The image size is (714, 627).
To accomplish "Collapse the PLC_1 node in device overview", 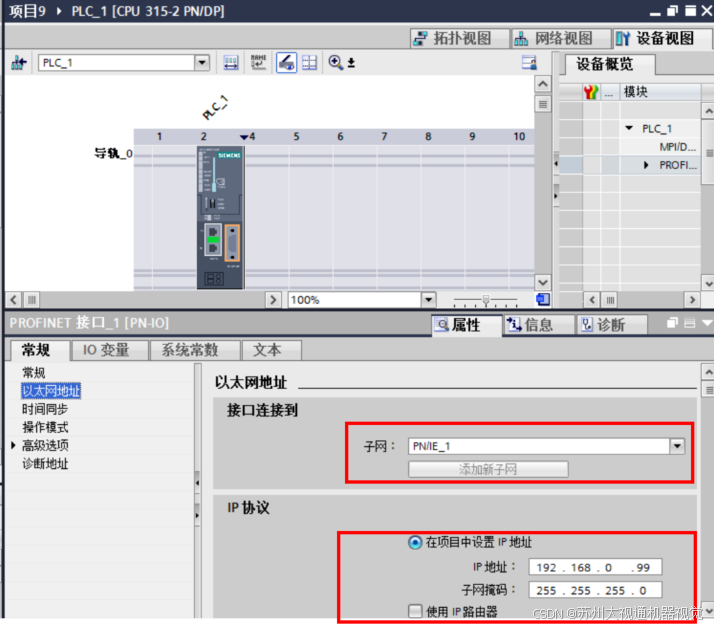I will point(629,128).
